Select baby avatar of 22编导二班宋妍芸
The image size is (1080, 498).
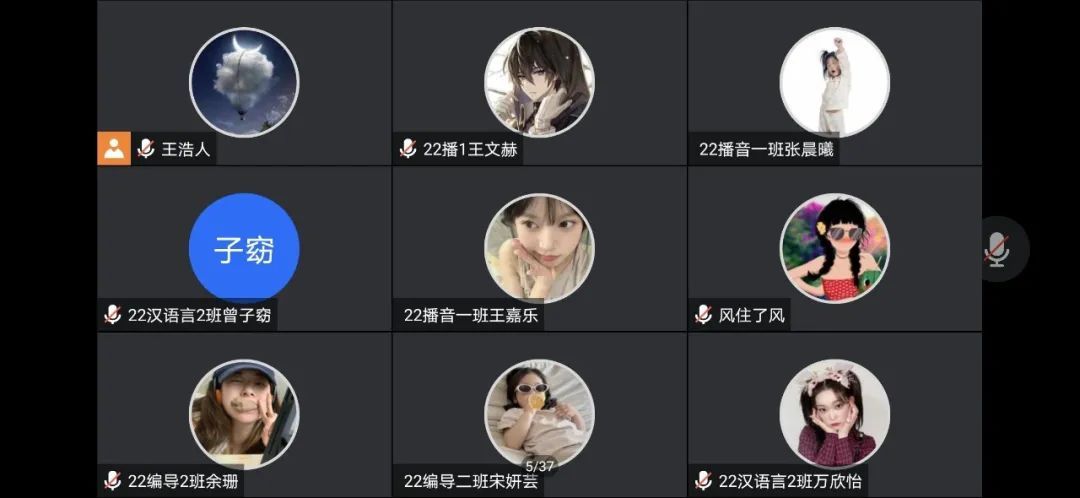539,414
